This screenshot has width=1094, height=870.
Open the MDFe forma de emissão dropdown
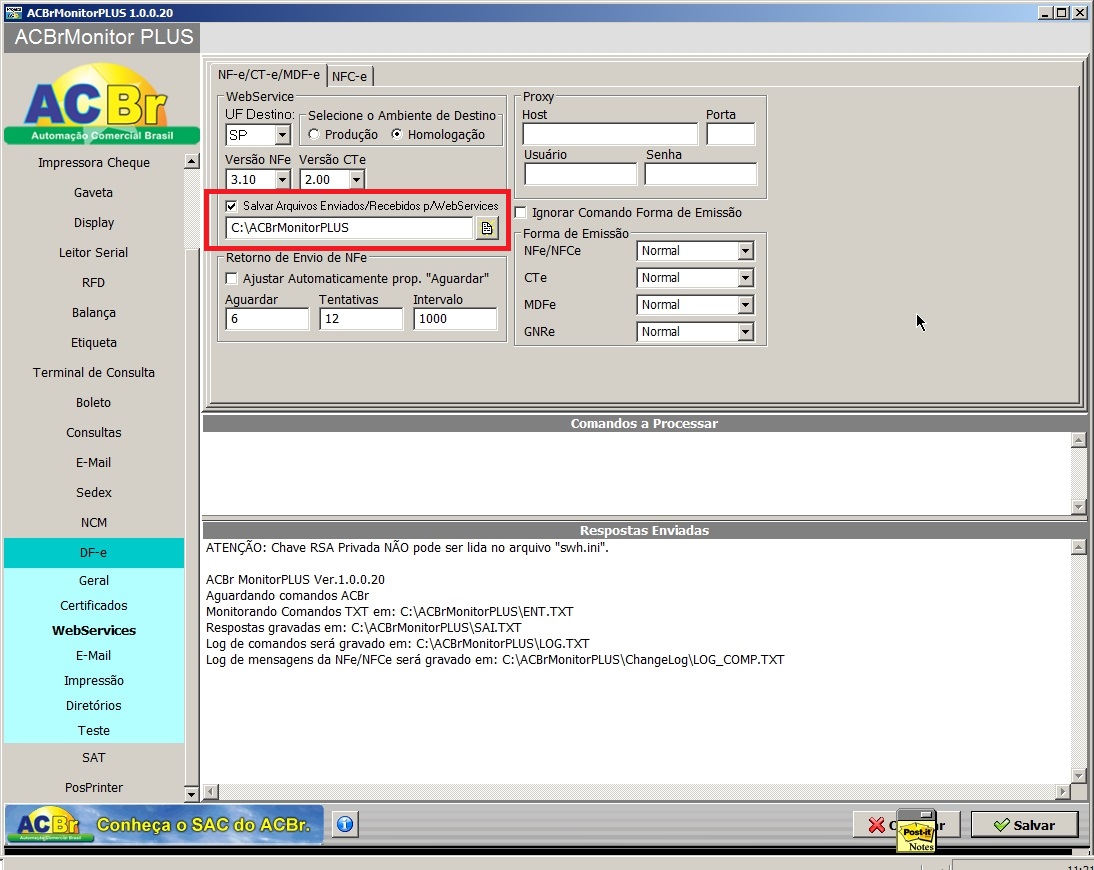pos(746,305)
